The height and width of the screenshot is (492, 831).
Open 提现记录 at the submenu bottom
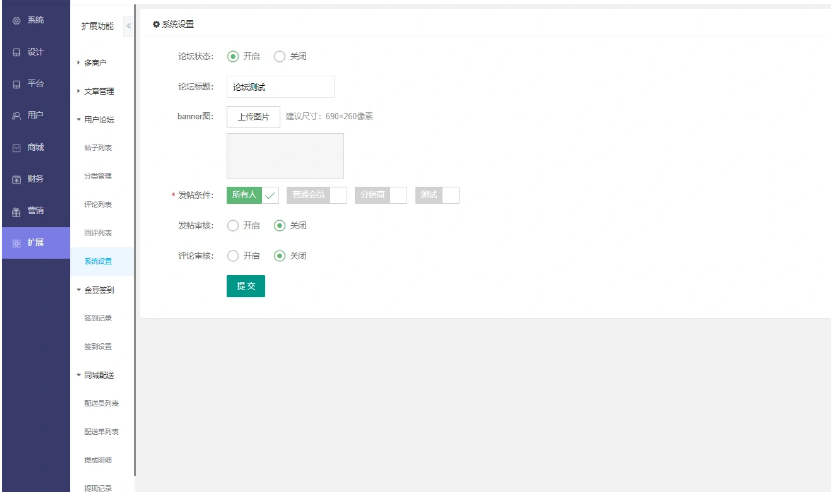point(98,488)
